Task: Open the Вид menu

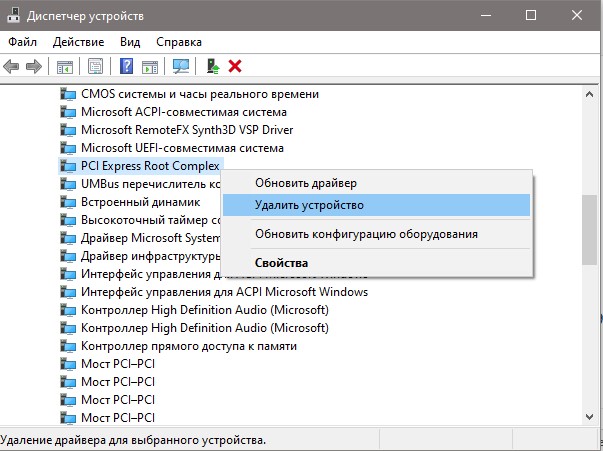Action: [x=130, y=42]
